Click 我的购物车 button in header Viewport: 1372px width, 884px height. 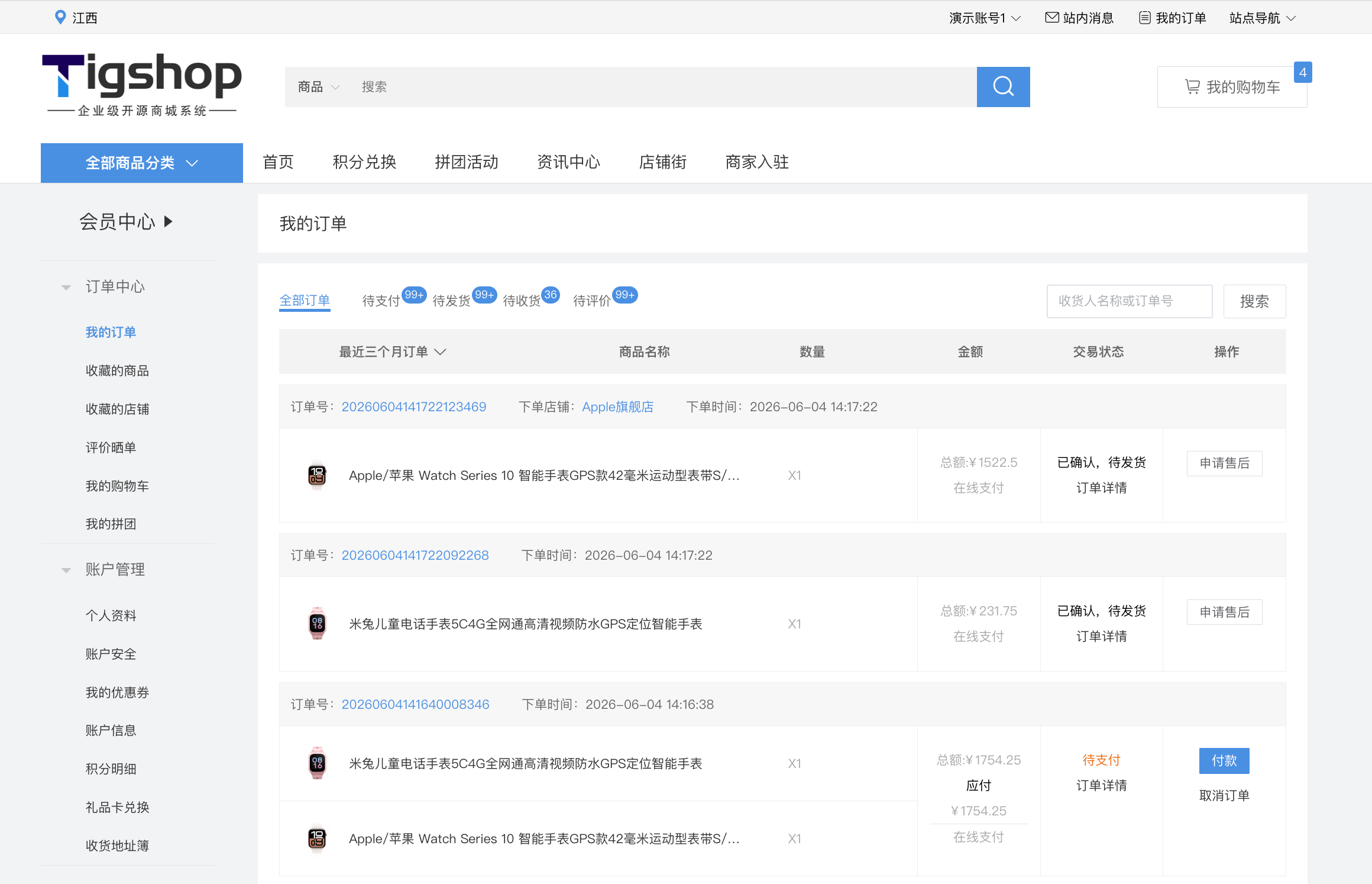[x=1232, y=87]
